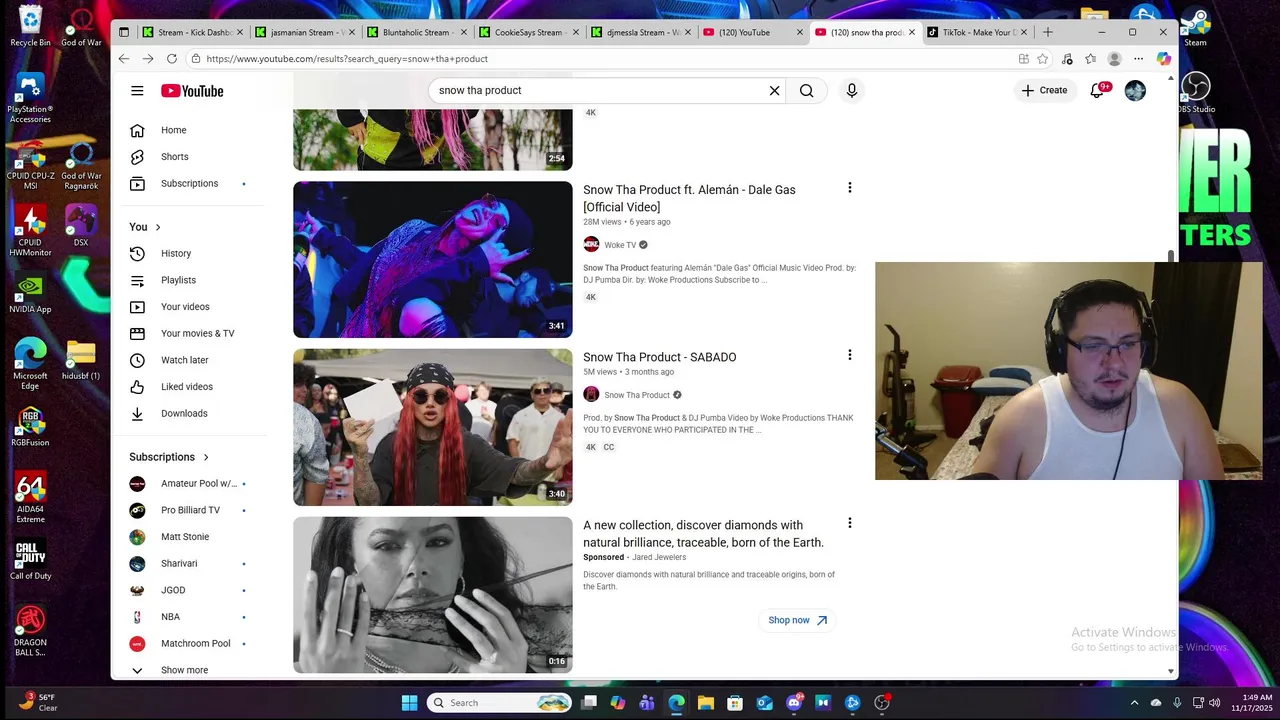Open the Dale Gas video title
This screenshot has width=1280, height=720.
click(689, 198)
